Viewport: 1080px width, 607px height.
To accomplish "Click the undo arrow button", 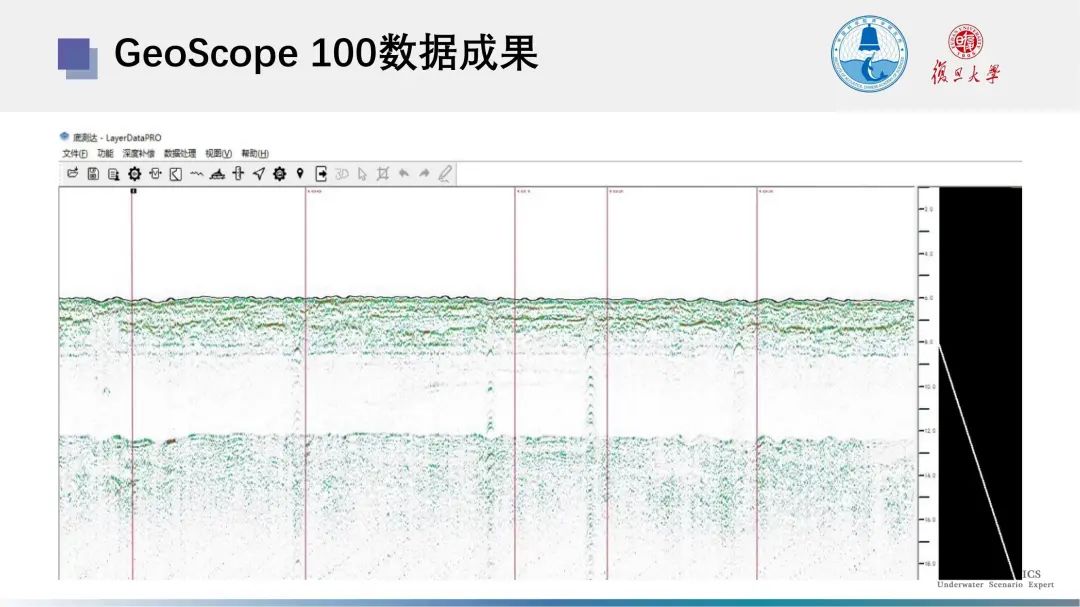I will (404, 174).
